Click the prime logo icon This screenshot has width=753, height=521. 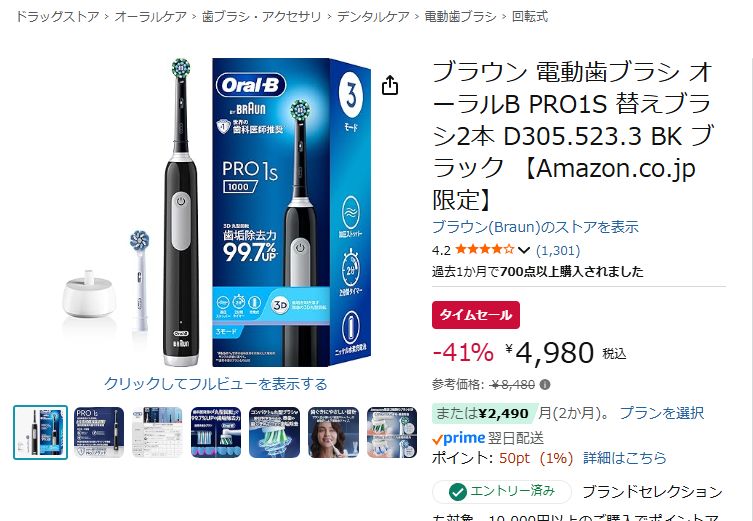(458, 438)
